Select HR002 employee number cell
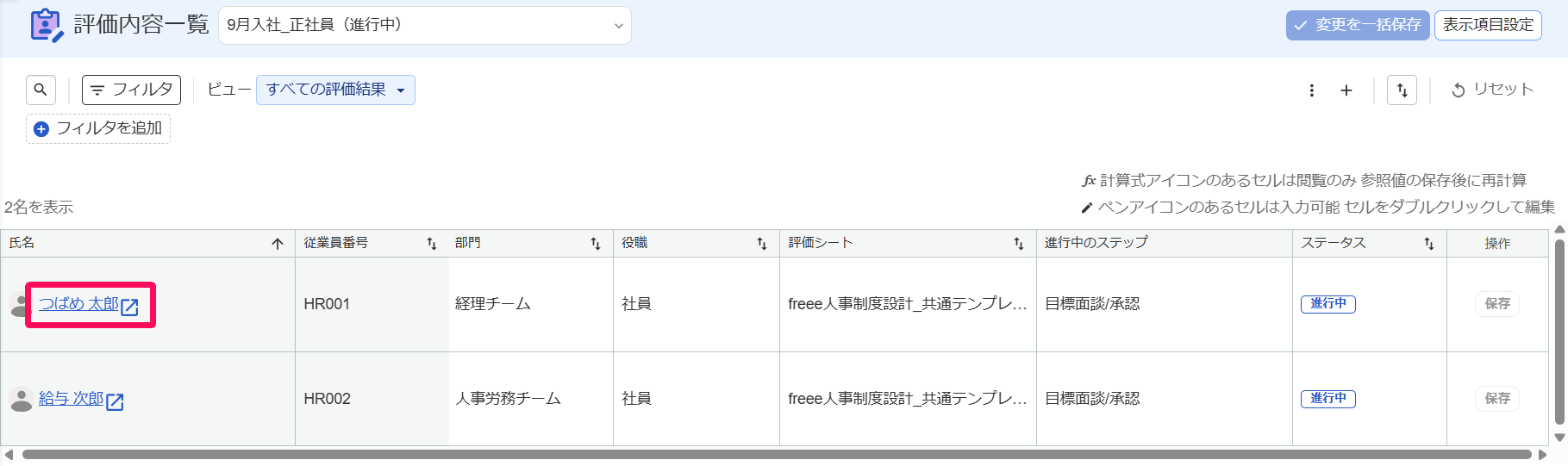 click(372, 399)
